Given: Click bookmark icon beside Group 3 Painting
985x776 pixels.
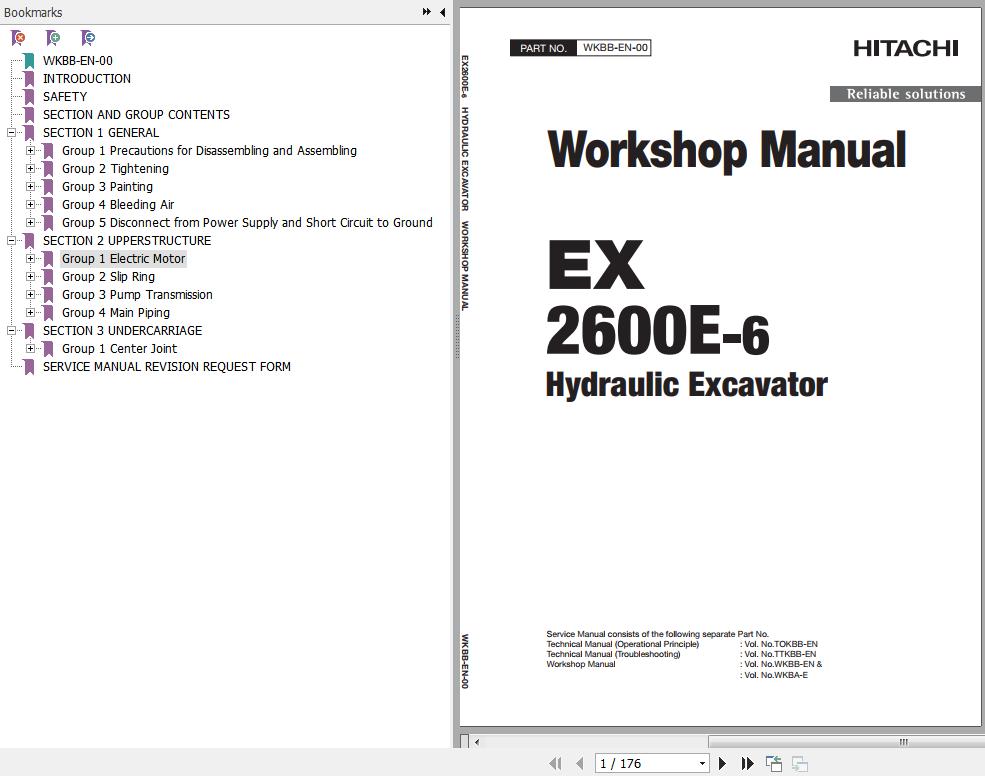Looking at the screenshot, I should [48, 187].
